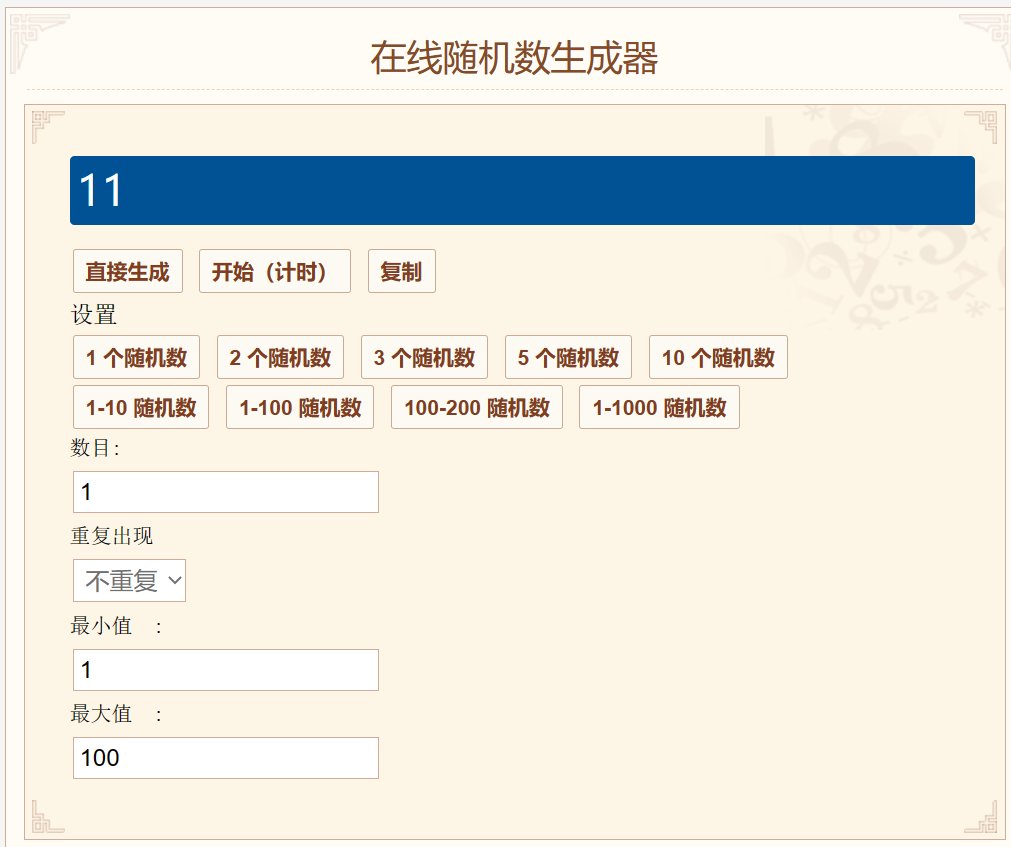Image resolution: width=1011 pixels, height=847 pixels.
Task: Click the 在线随机数生成器 page title
Action: [x=514, y=58]
